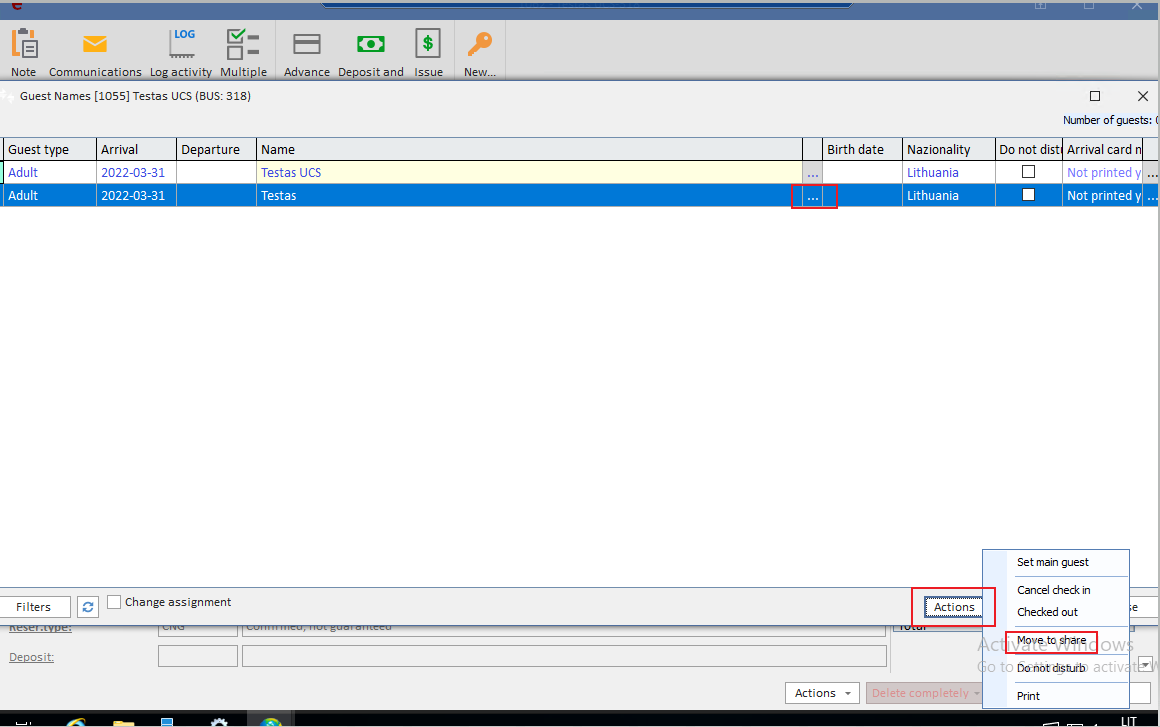Click the first Deposit input field

pyautogui.click(x=198, y=656)
